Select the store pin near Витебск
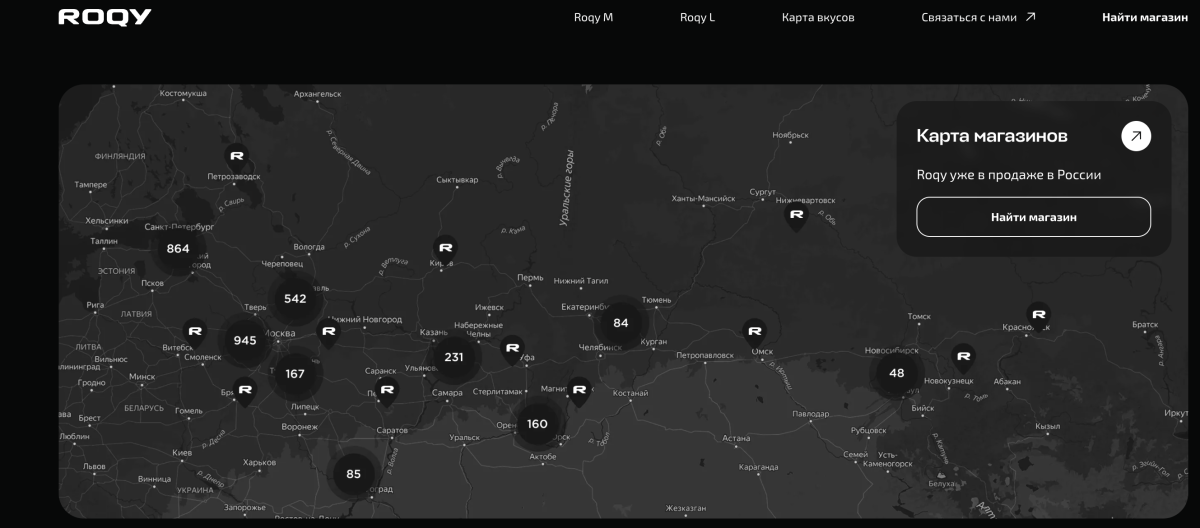This screenshot has height=528, width=1200. point(195,332)
